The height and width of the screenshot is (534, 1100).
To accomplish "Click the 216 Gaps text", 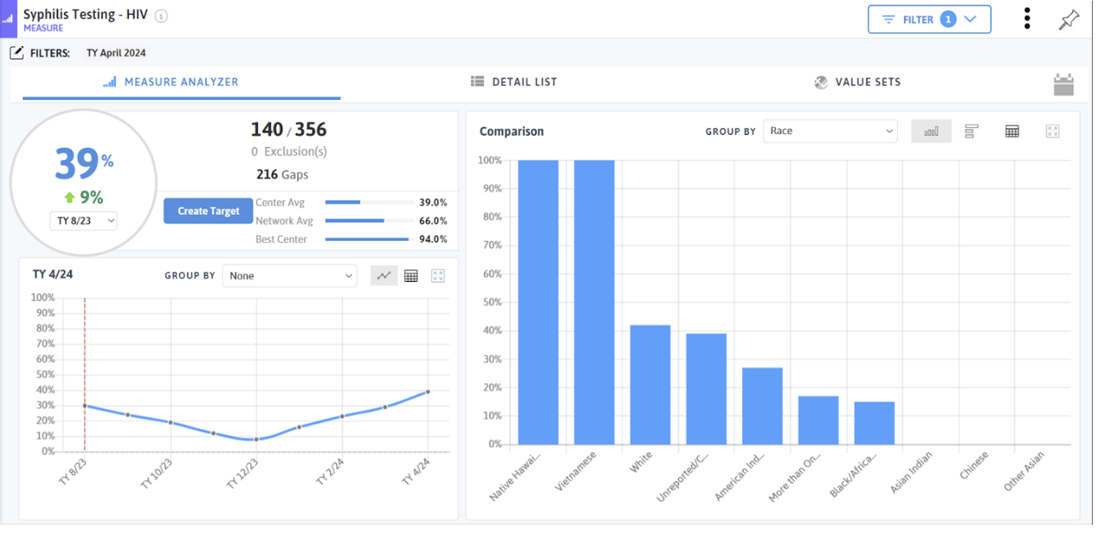I will [283, 174].
